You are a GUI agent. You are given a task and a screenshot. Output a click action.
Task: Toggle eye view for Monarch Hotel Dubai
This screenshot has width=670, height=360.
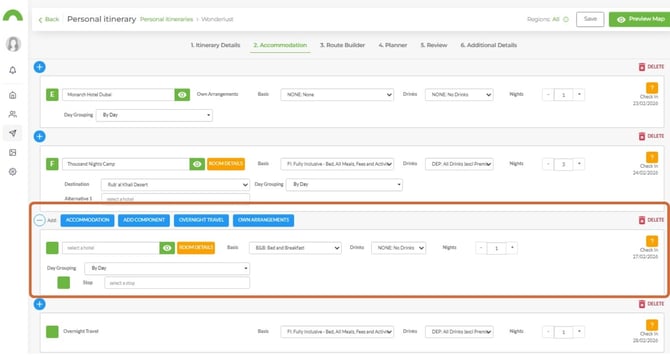click(182, 94)
